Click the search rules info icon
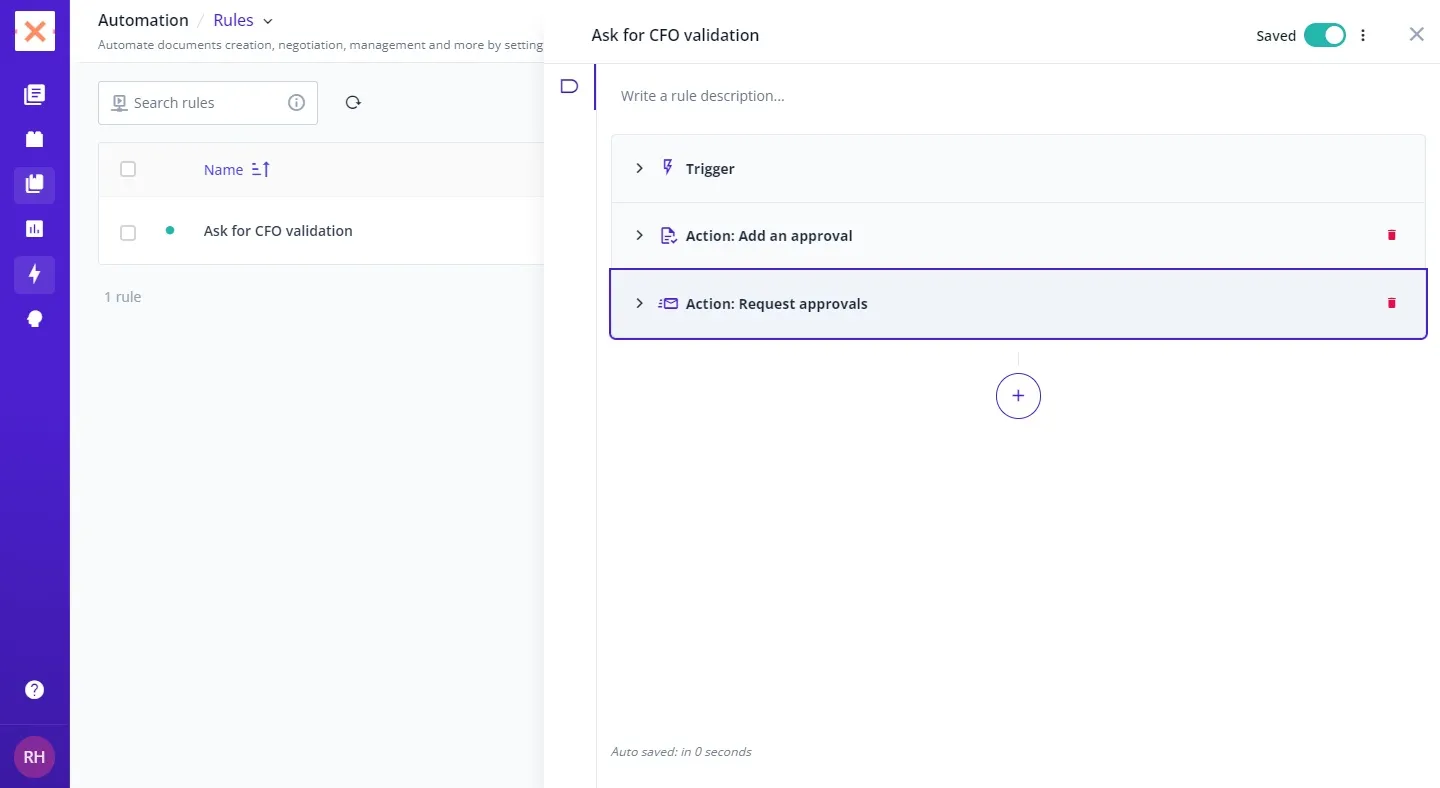The width and height of the screenshot is (1440, 788). [x=296, y=102]
